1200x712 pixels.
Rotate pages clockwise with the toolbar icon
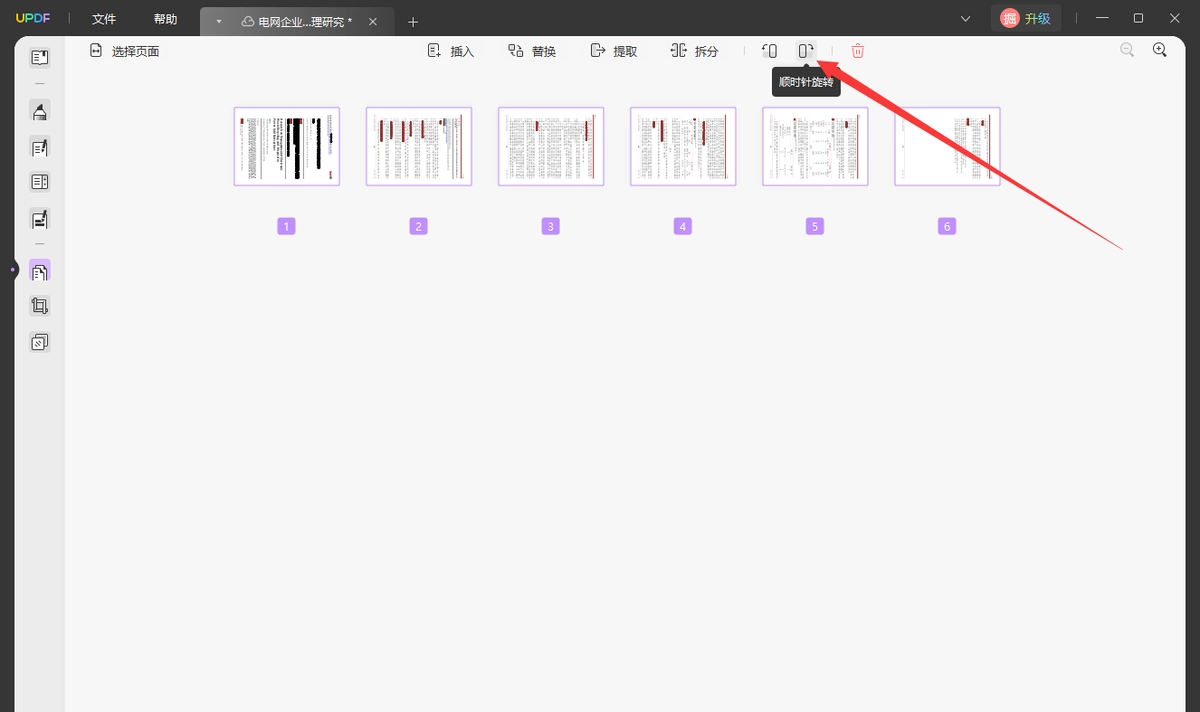[x=806, y=51]
